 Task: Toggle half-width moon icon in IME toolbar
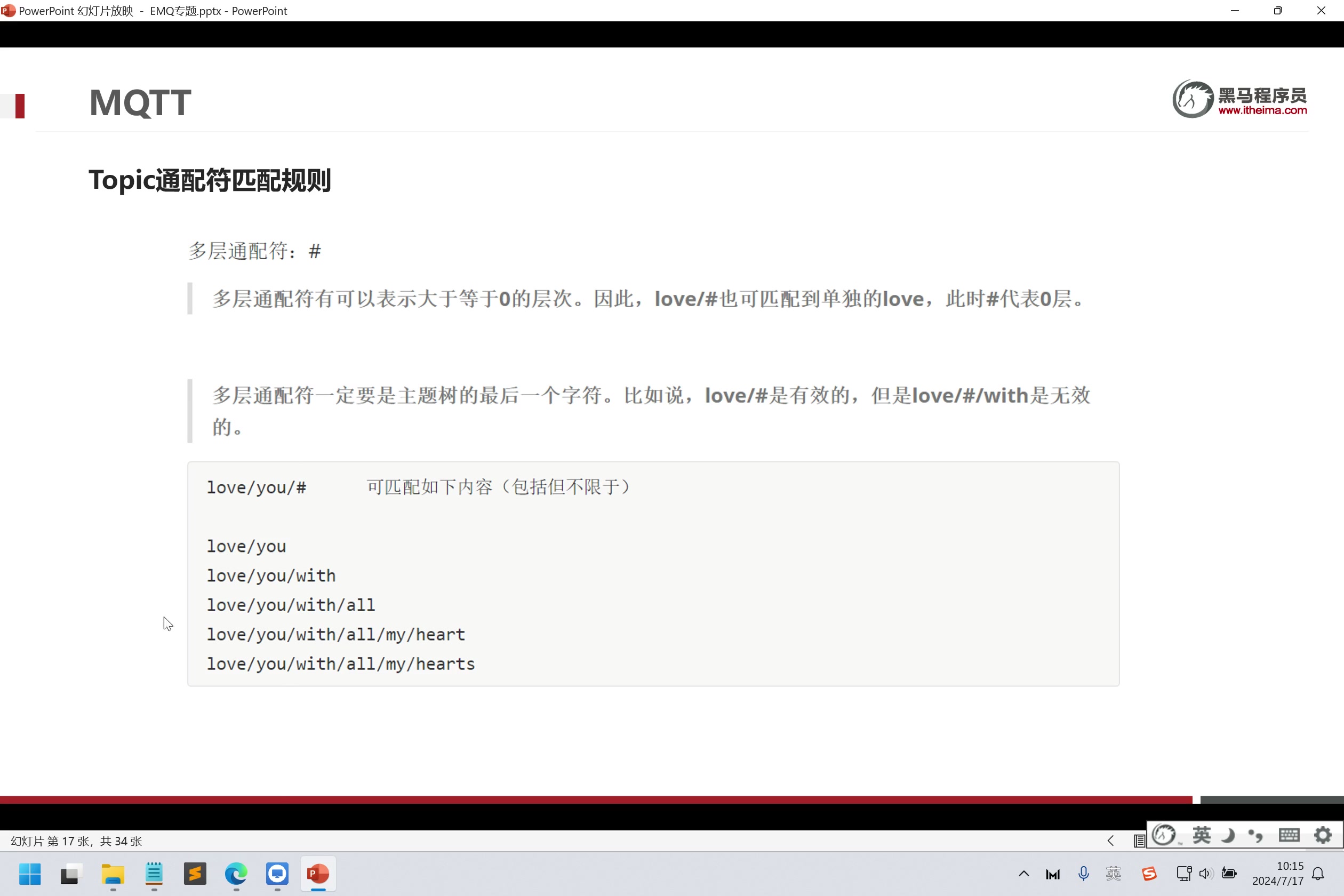click(1227, 835)
